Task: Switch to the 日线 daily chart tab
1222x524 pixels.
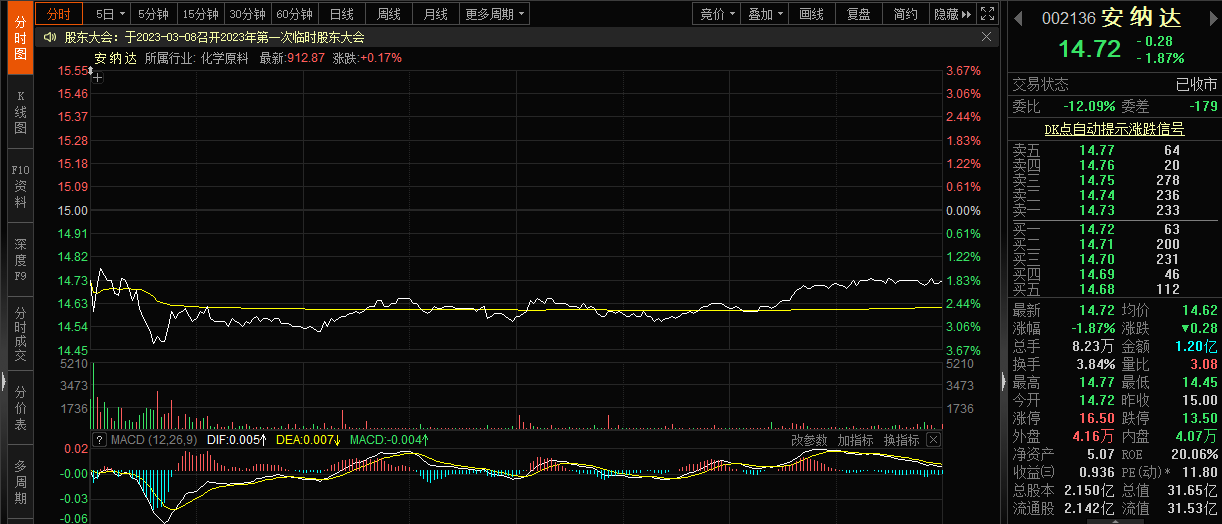Action: pyautogui.click(x=341, y=14)
